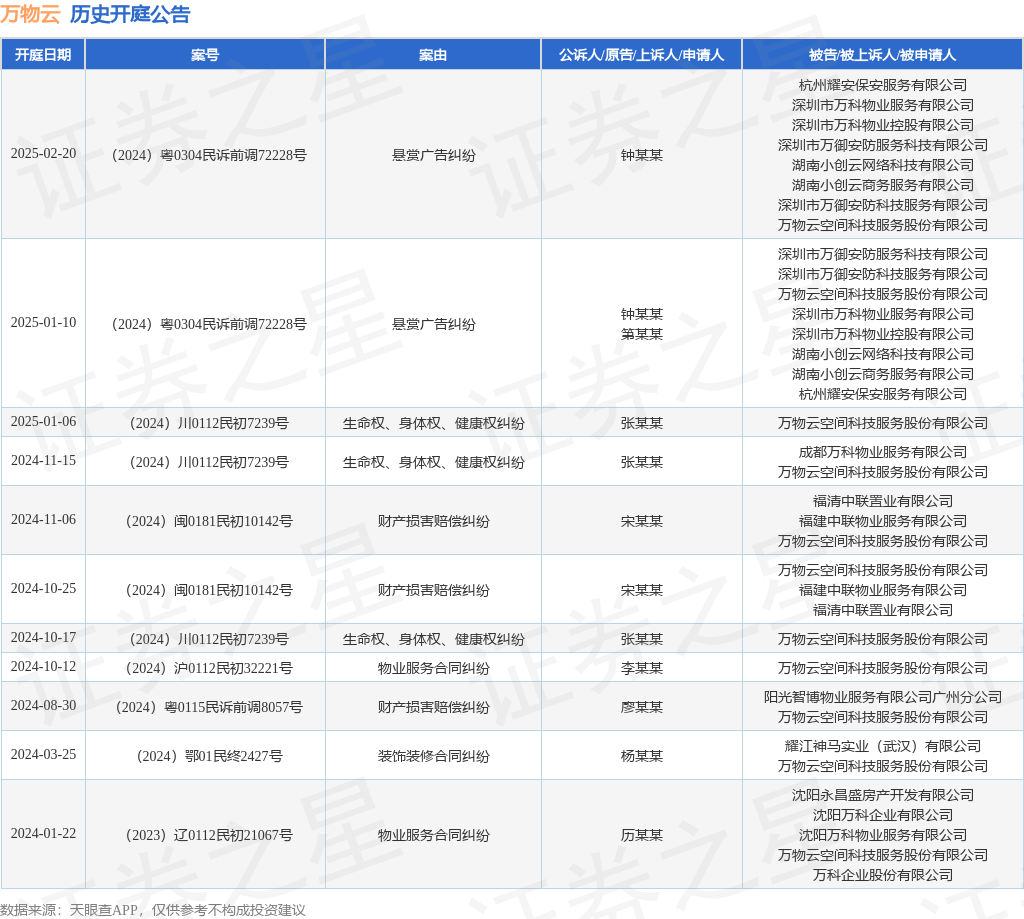Click the 公诉人/原告/上诉人/申请人 column header

pyautogui.click(x=641, y=55)
